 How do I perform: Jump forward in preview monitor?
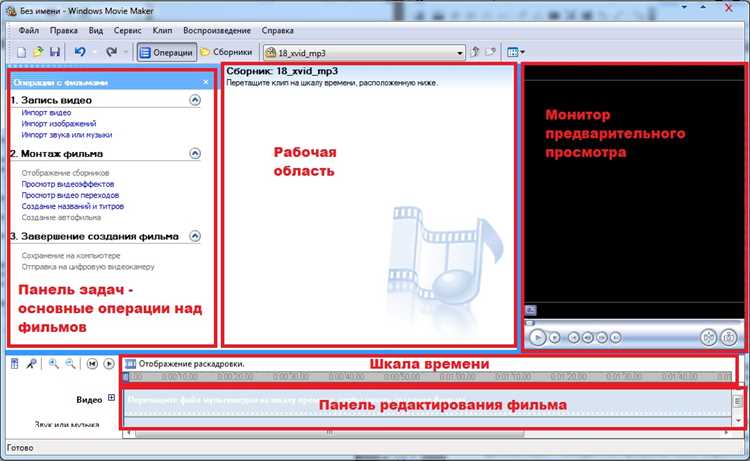[x=616, y=338]
